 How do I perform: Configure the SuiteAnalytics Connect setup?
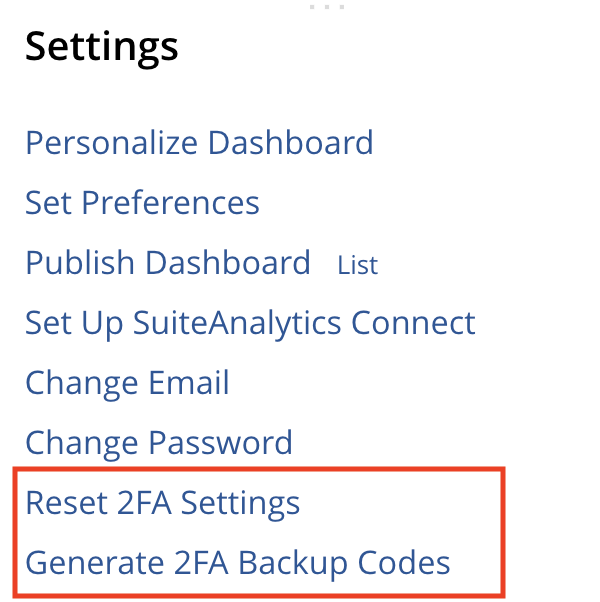point(250,323)
